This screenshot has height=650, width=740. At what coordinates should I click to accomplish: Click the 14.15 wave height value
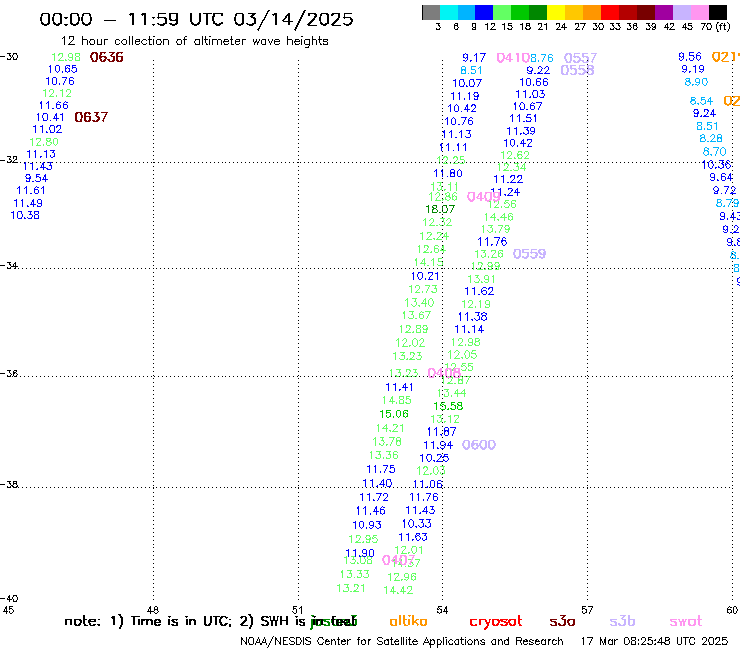429,262
